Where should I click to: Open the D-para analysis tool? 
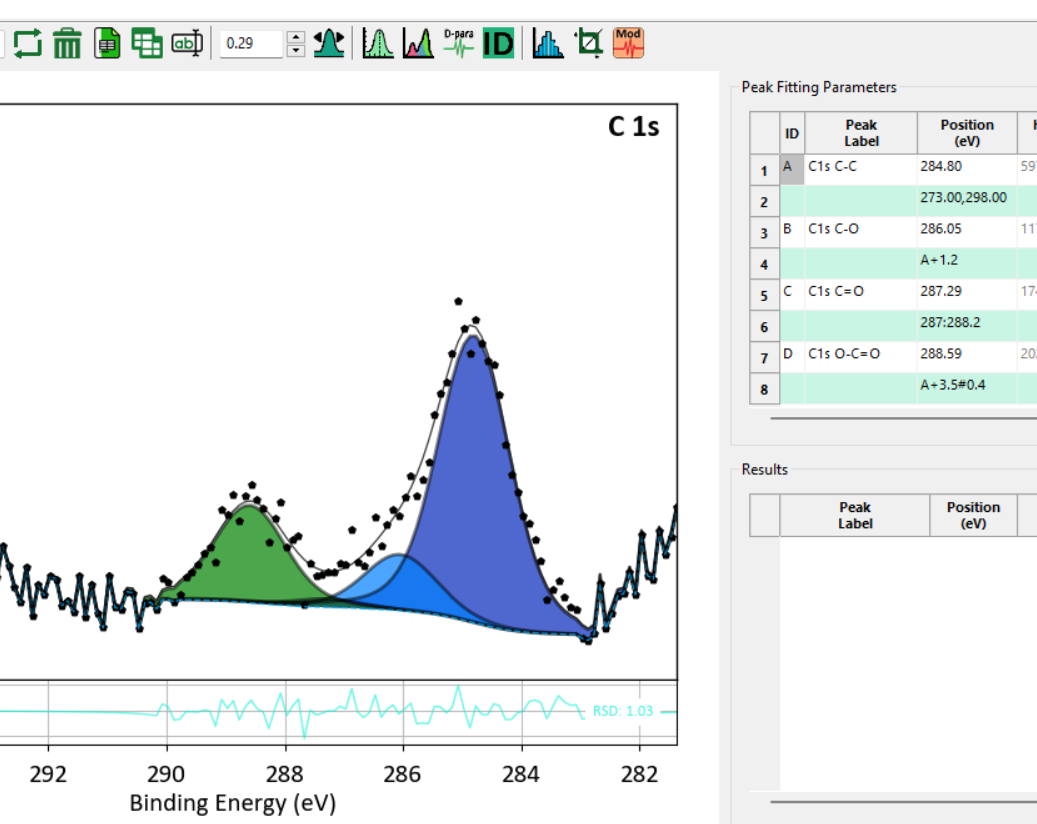[x=458, y=44]
